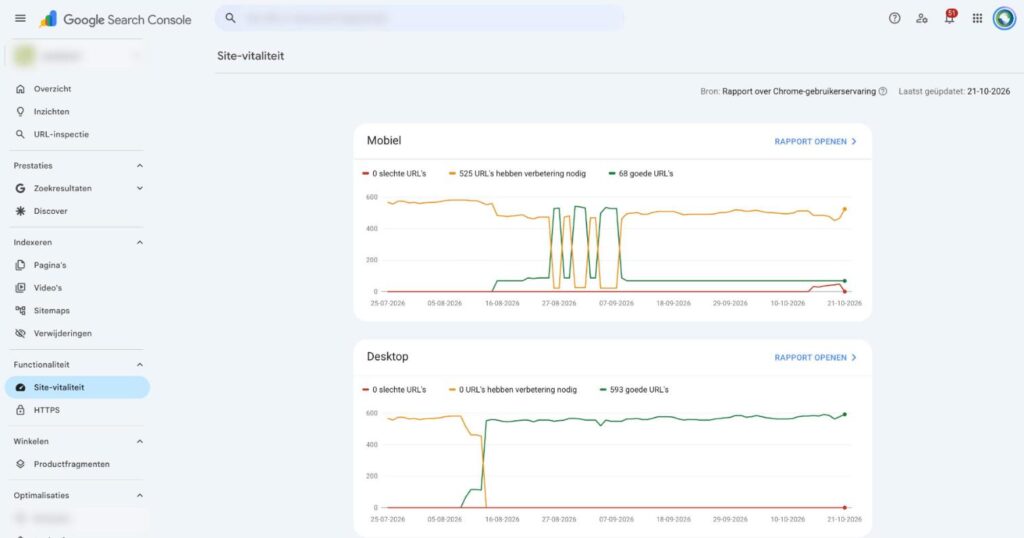Click Desktop RAPPORT OPENEN chevron arrow
The image size is (1024, 538).
(x=854, y=358)
